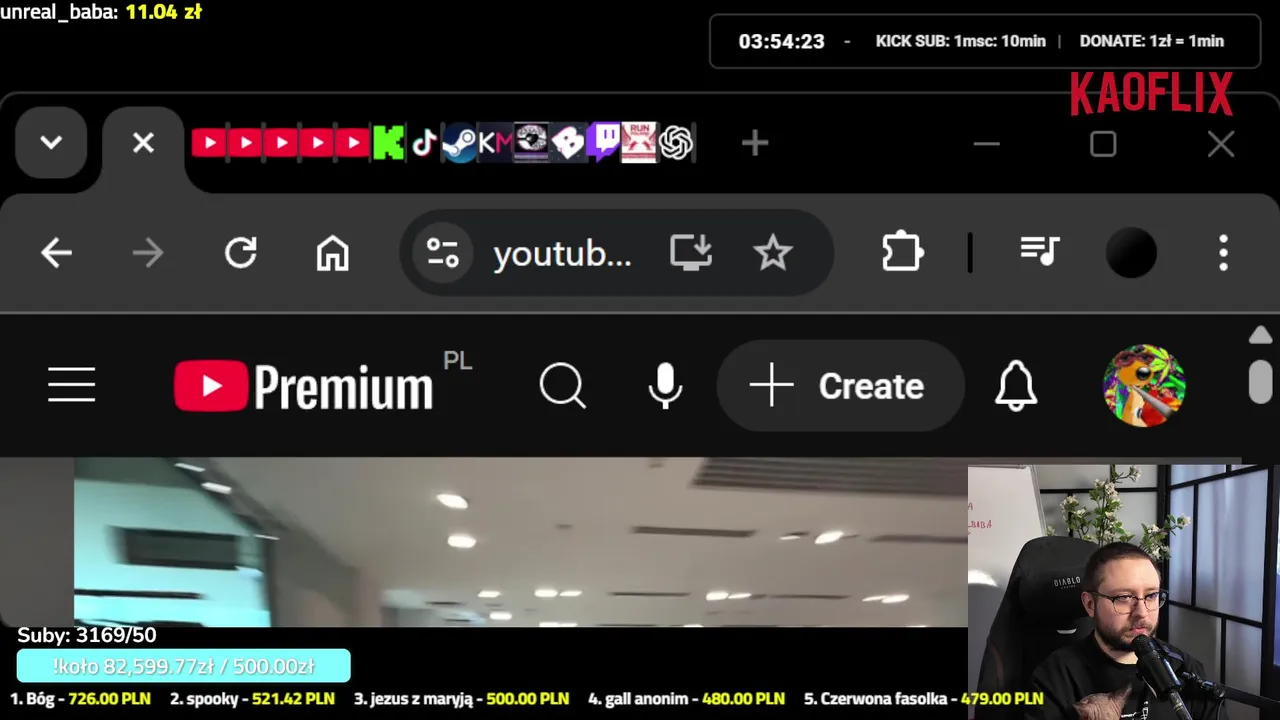This screenshot has width=1280, height=720.
Task: Click the page scrollbar up arrow
Action: (x=1260, y=336)
